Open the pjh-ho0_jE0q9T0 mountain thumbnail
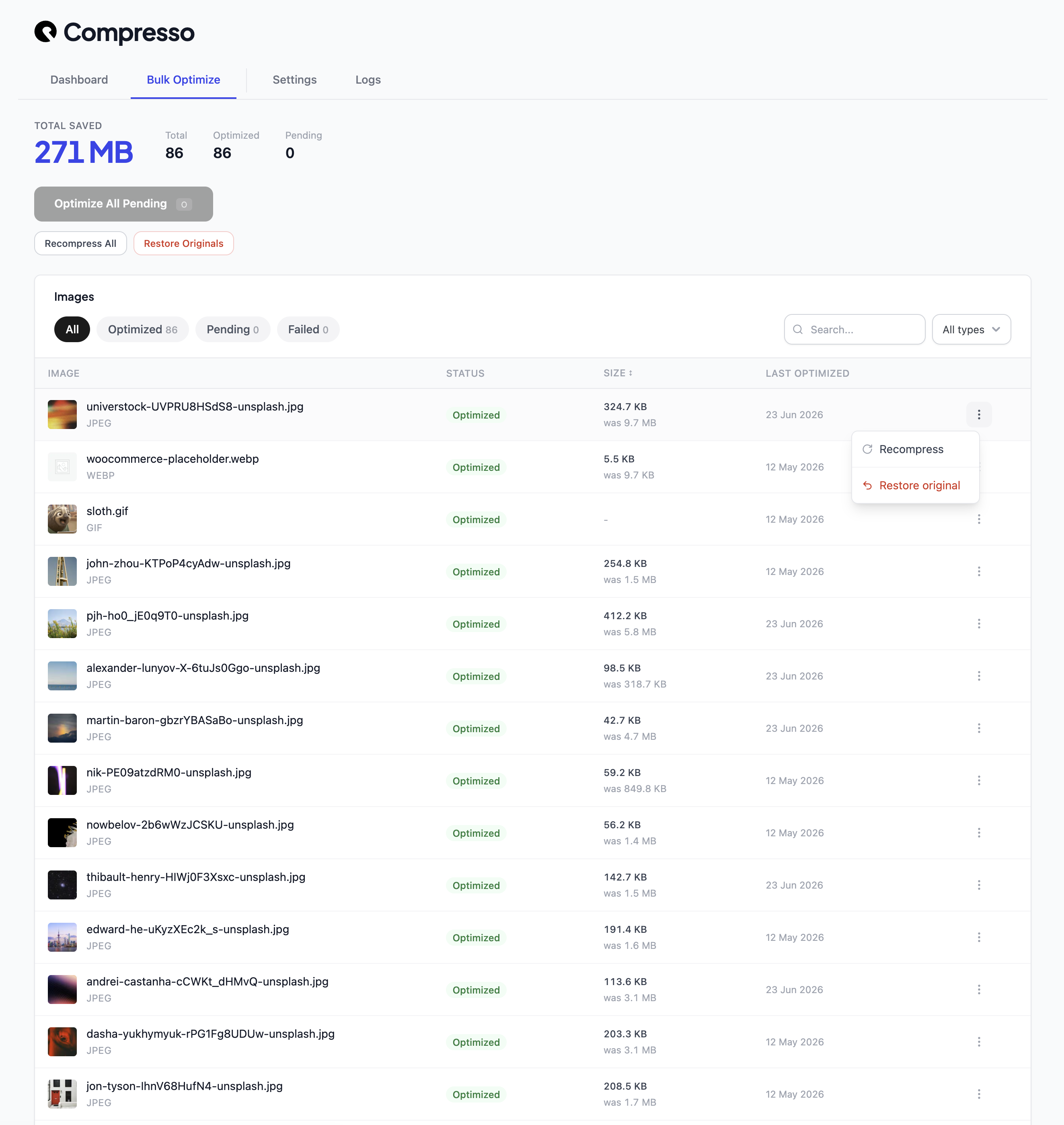The width and height of the screenshot is (1064, 1125). click(x=62, y=623)
